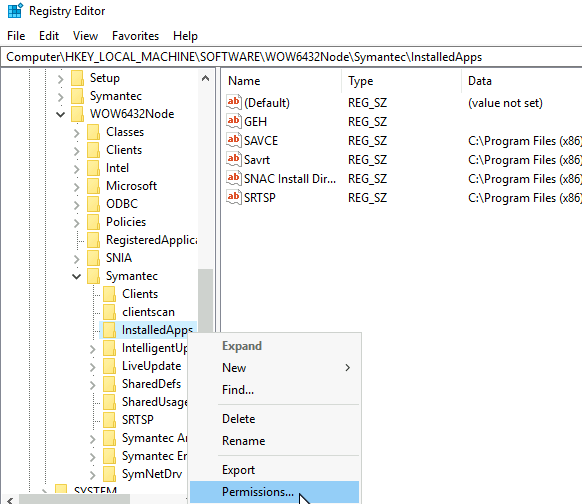Open the View menu

coord(85,36)
